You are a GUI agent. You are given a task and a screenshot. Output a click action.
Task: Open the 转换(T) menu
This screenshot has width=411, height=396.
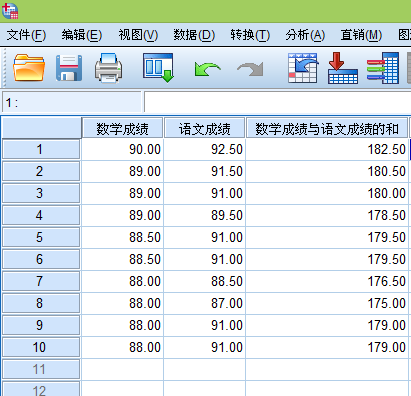click(x=250, y=35)
